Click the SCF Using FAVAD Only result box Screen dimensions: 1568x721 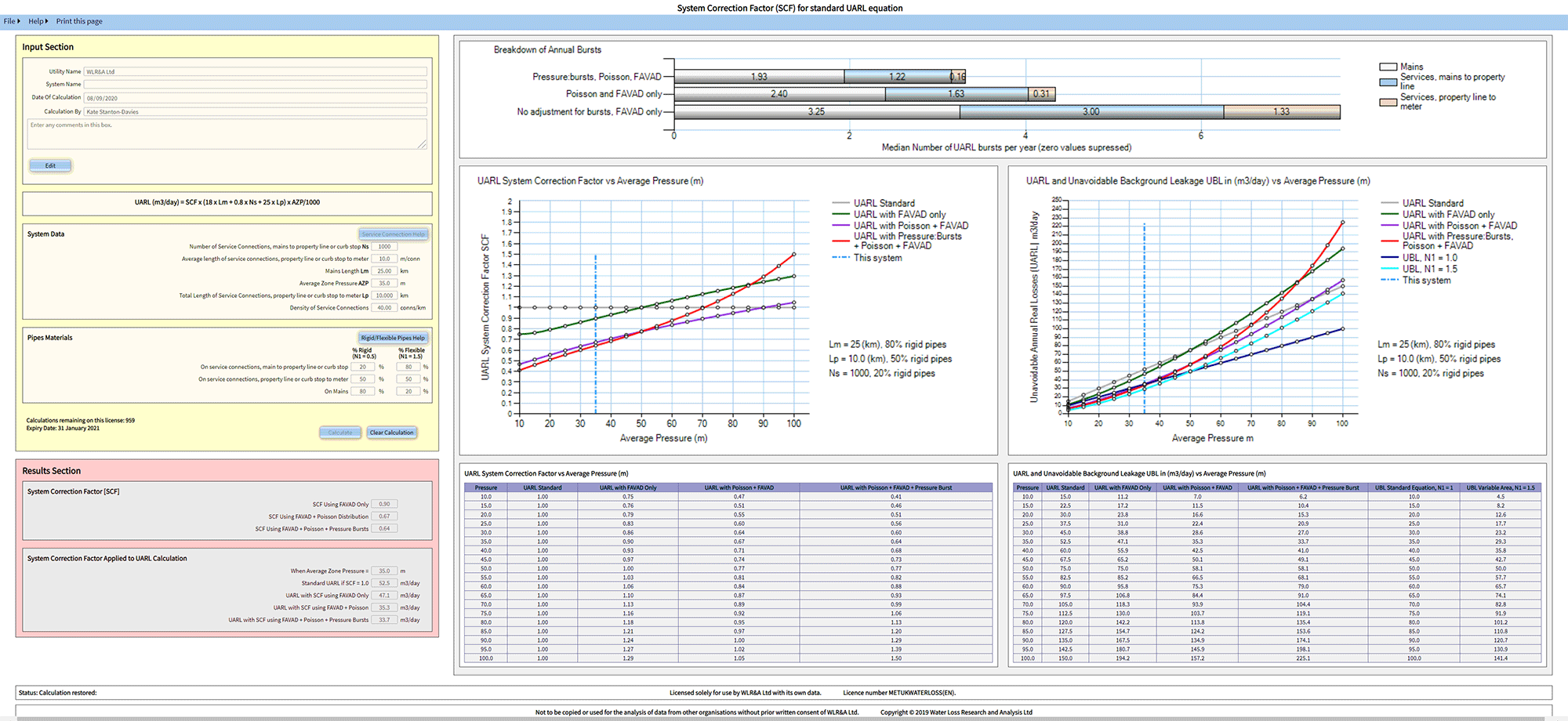pos(384,504)
